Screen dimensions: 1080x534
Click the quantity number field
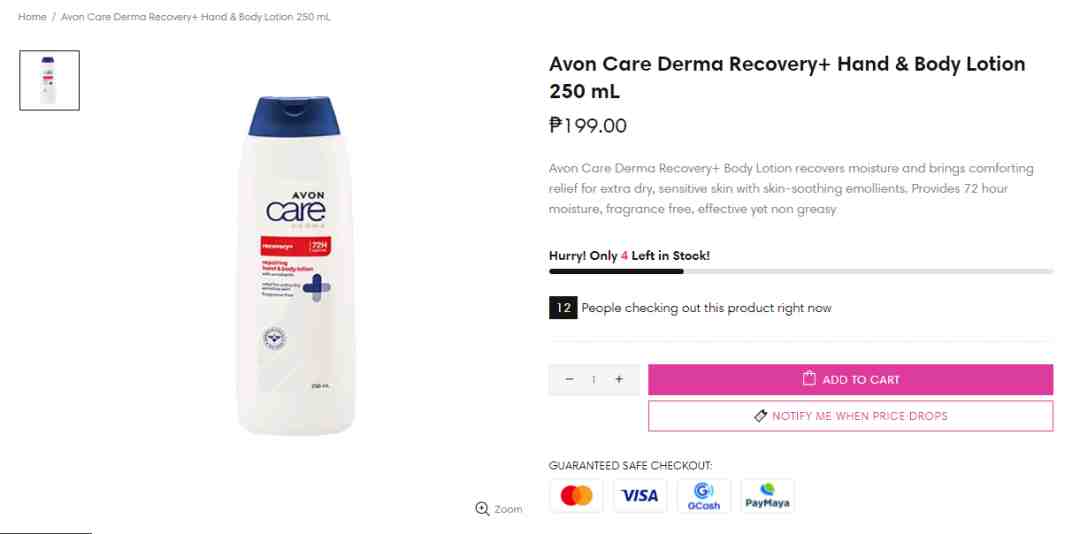pyautogui.click(x=594, y=380)
